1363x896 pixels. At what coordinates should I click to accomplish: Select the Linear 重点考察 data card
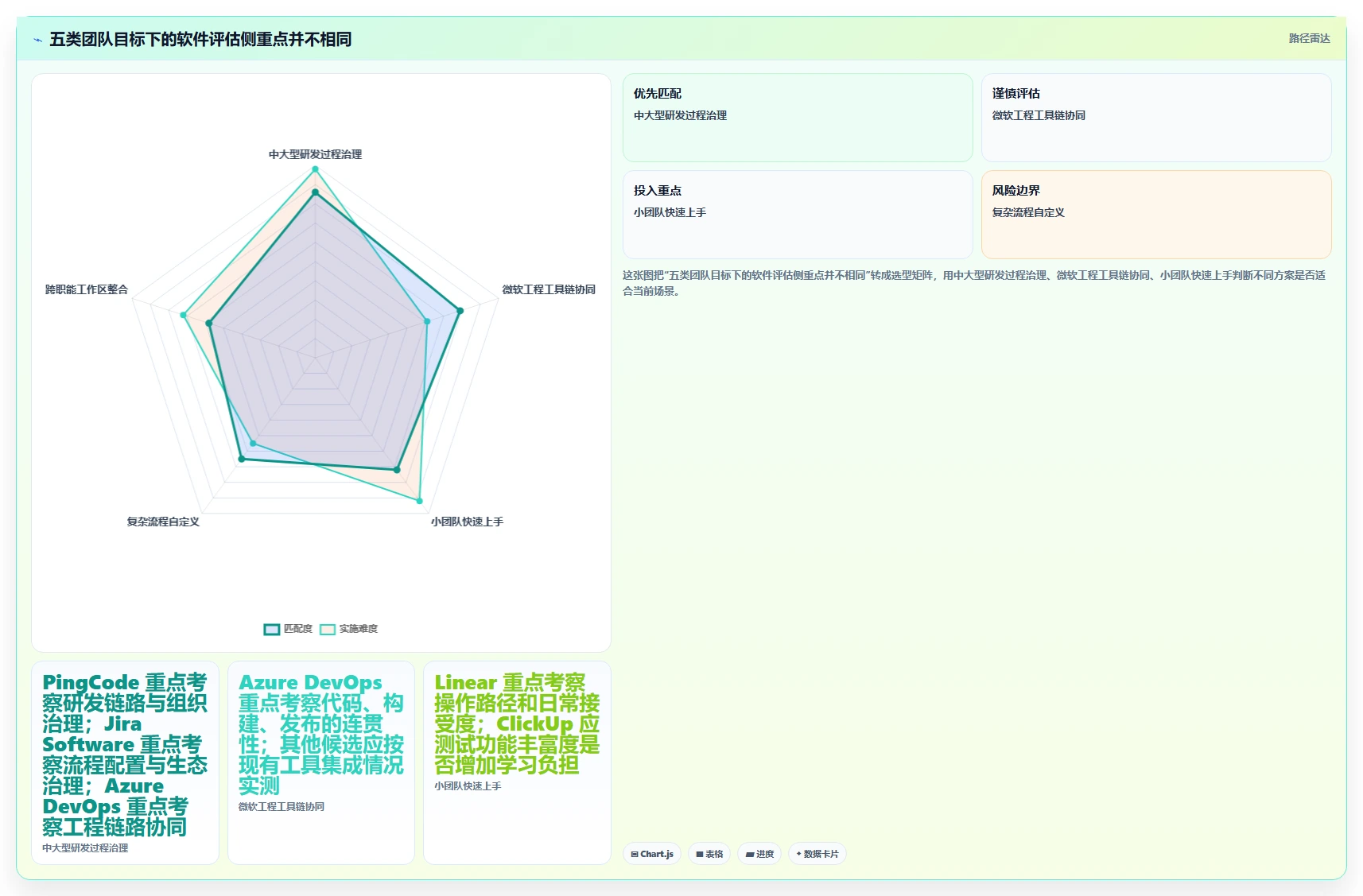517,762
